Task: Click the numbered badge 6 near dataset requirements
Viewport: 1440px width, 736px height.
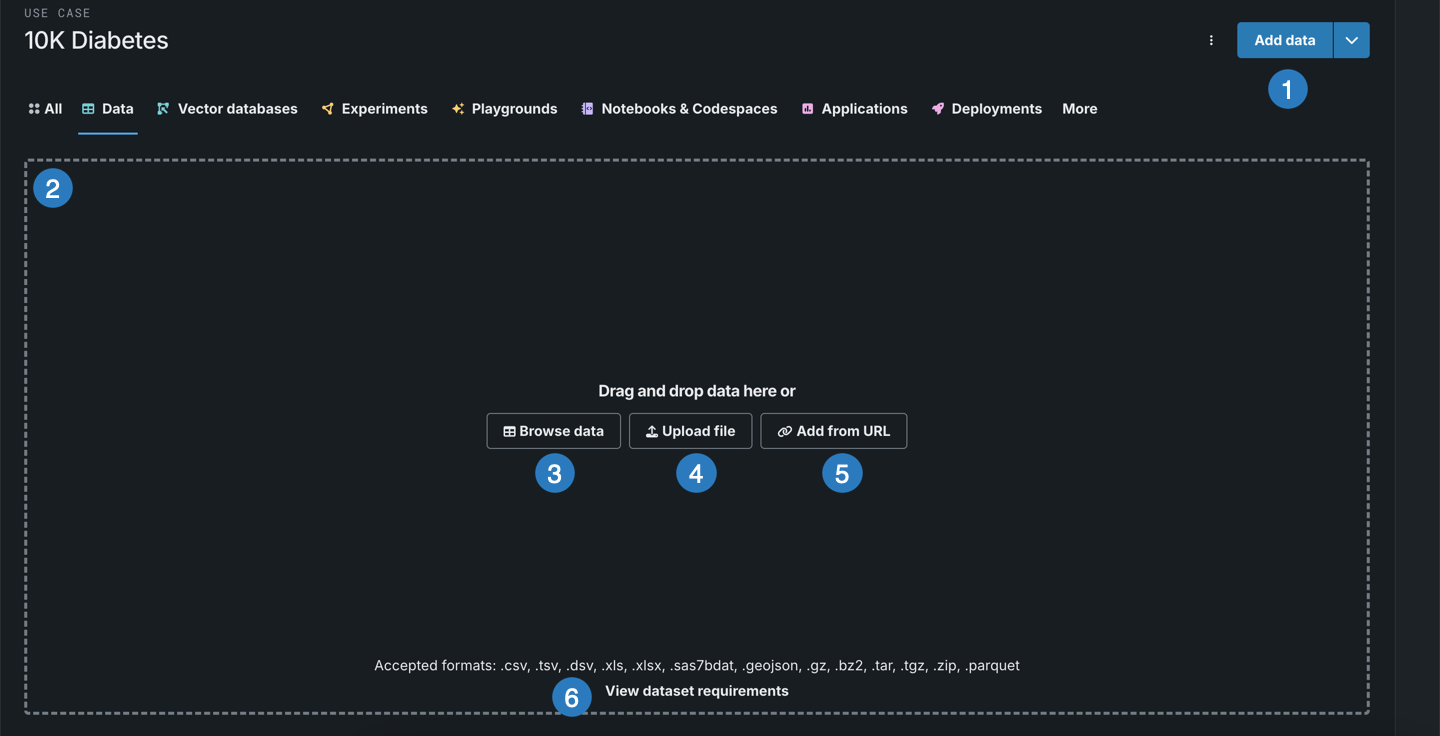Action: click(x=571, y=697)
